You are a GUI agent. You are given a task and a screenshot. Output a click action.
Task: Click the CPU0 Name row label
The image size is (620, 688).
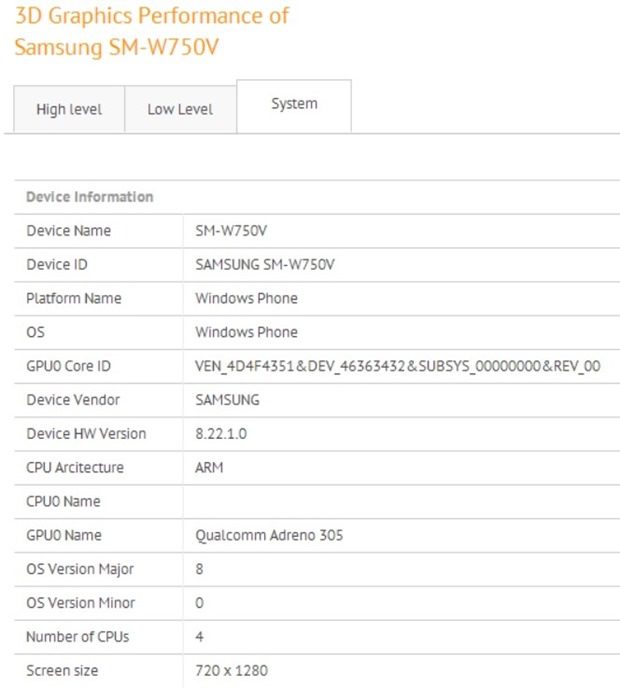[63, 501]
